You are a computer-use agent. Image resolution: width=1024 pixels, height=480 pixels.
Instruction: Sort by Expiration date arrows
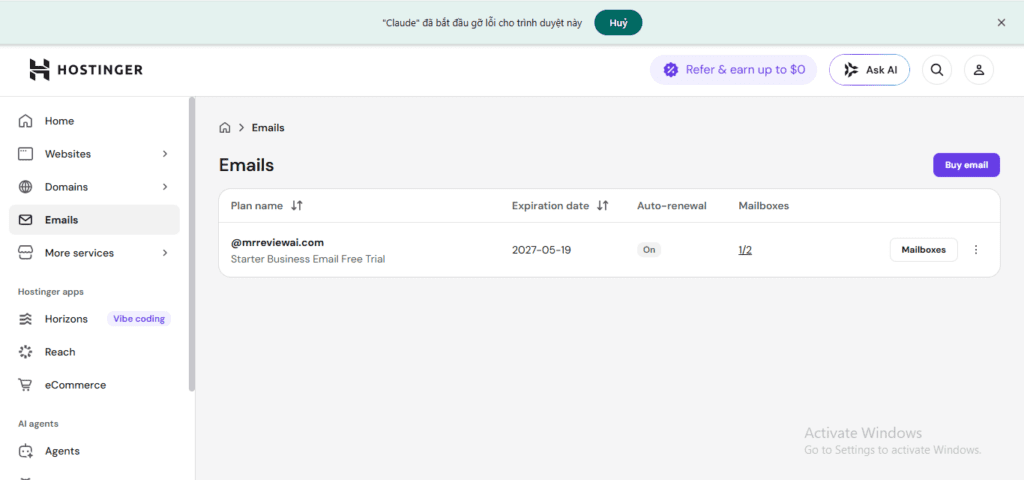602,206
